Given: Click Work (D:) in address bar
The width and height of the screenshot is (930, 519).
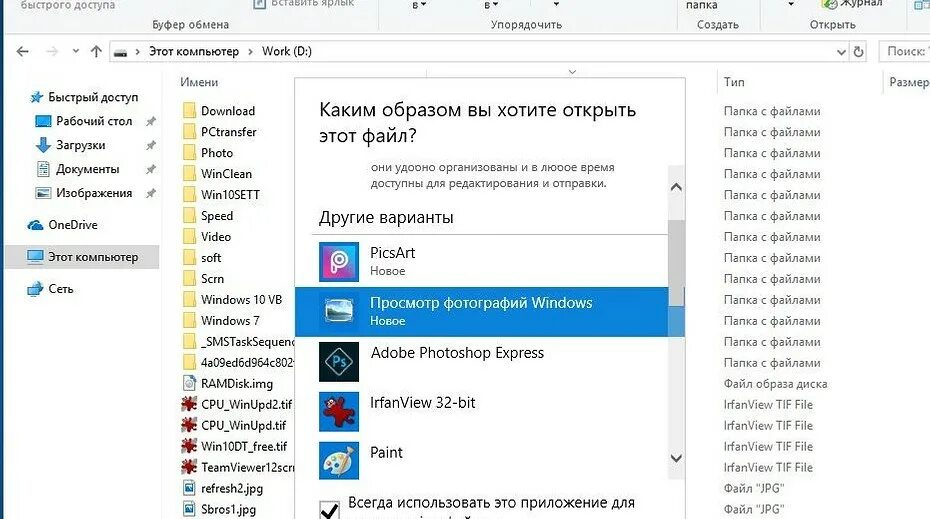Looking at the screenshot, I should pos(287,52).
